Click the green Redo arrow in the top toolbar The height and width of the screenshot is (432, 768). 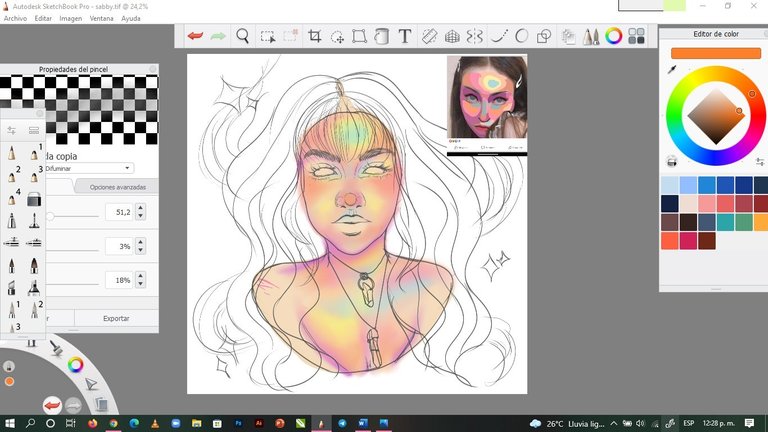tap(218, 36)
